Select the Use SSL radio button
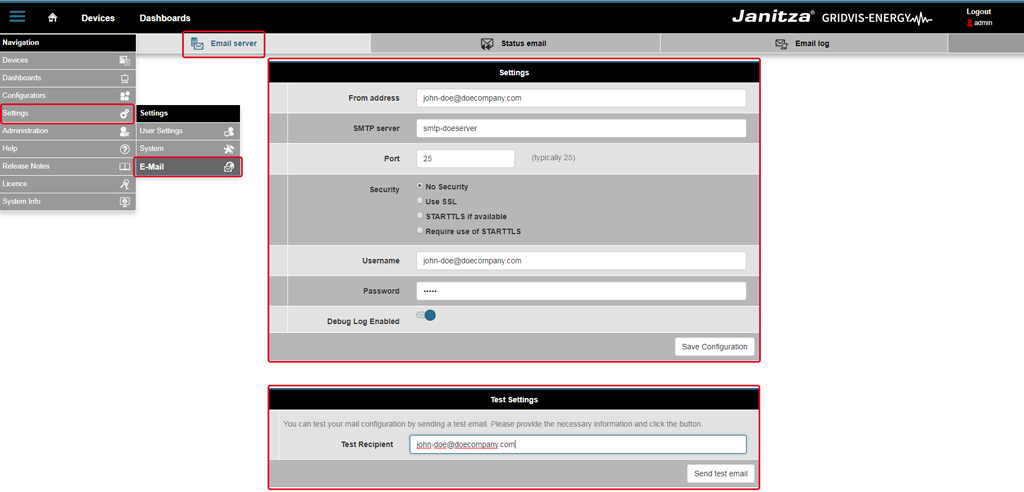1024x492 pixels. [420, 201]
